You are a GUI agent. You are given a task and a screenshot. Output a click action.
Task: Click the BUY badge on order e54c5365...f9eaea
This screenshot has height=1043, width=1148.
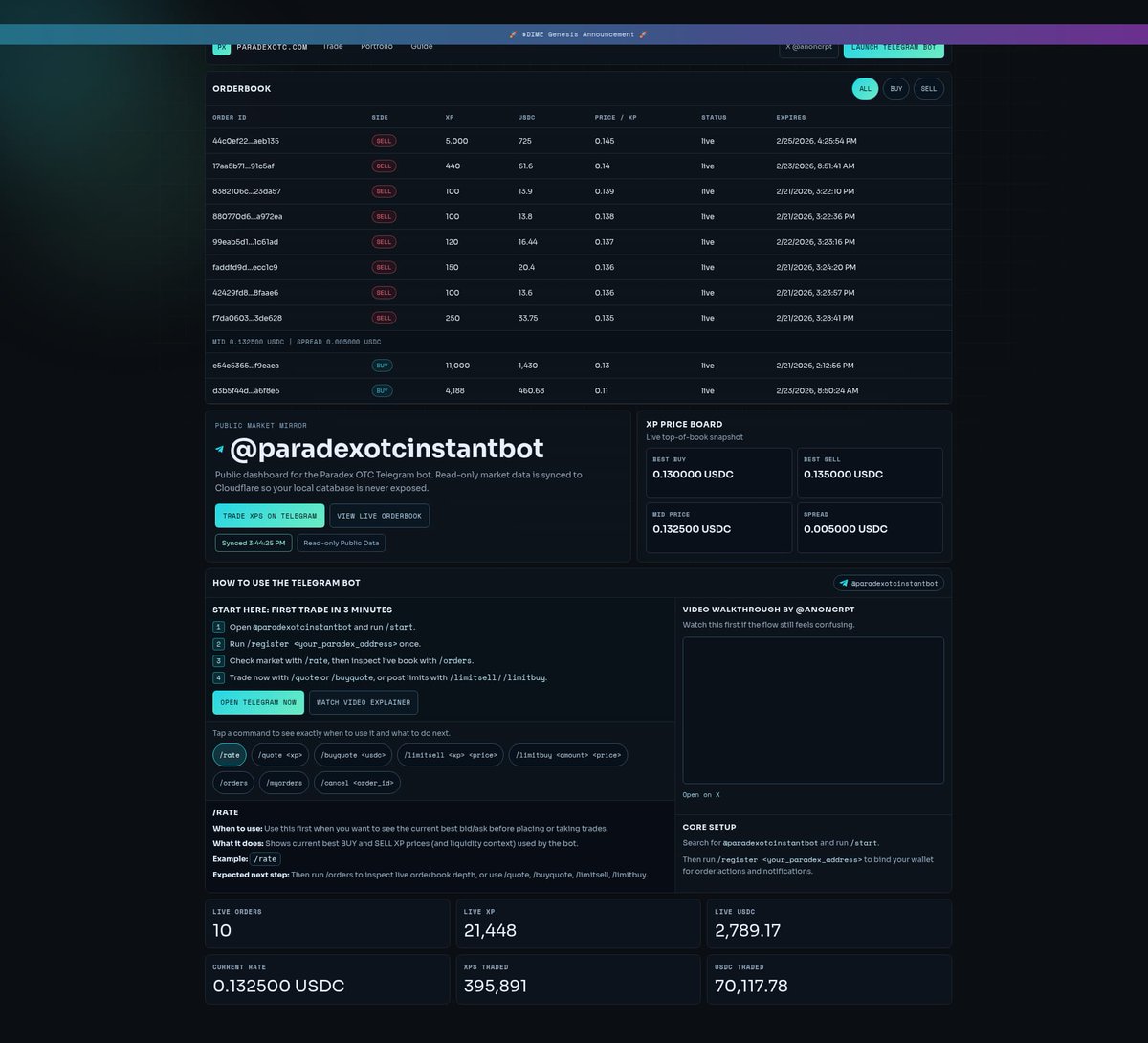click(x=382, y=366)
